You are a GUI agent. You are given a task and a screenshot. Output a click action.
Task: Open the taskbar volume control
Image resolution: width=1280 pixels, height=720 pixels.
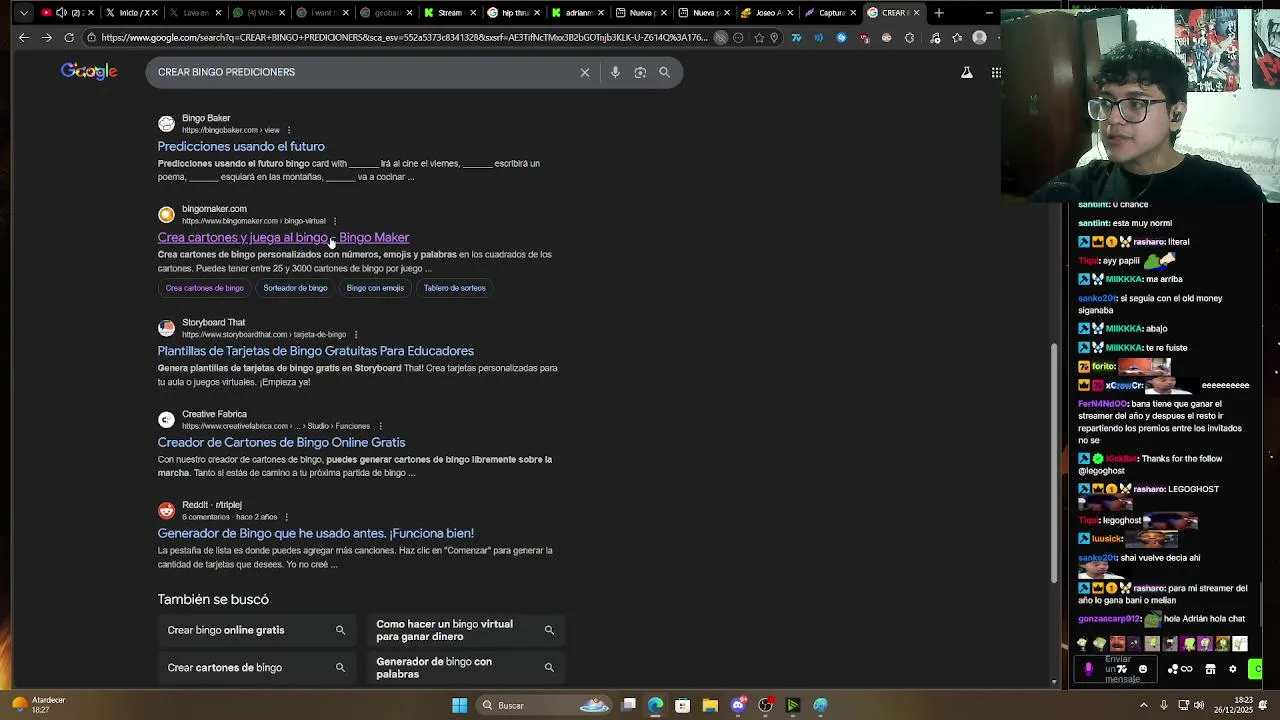[1198, 705]
